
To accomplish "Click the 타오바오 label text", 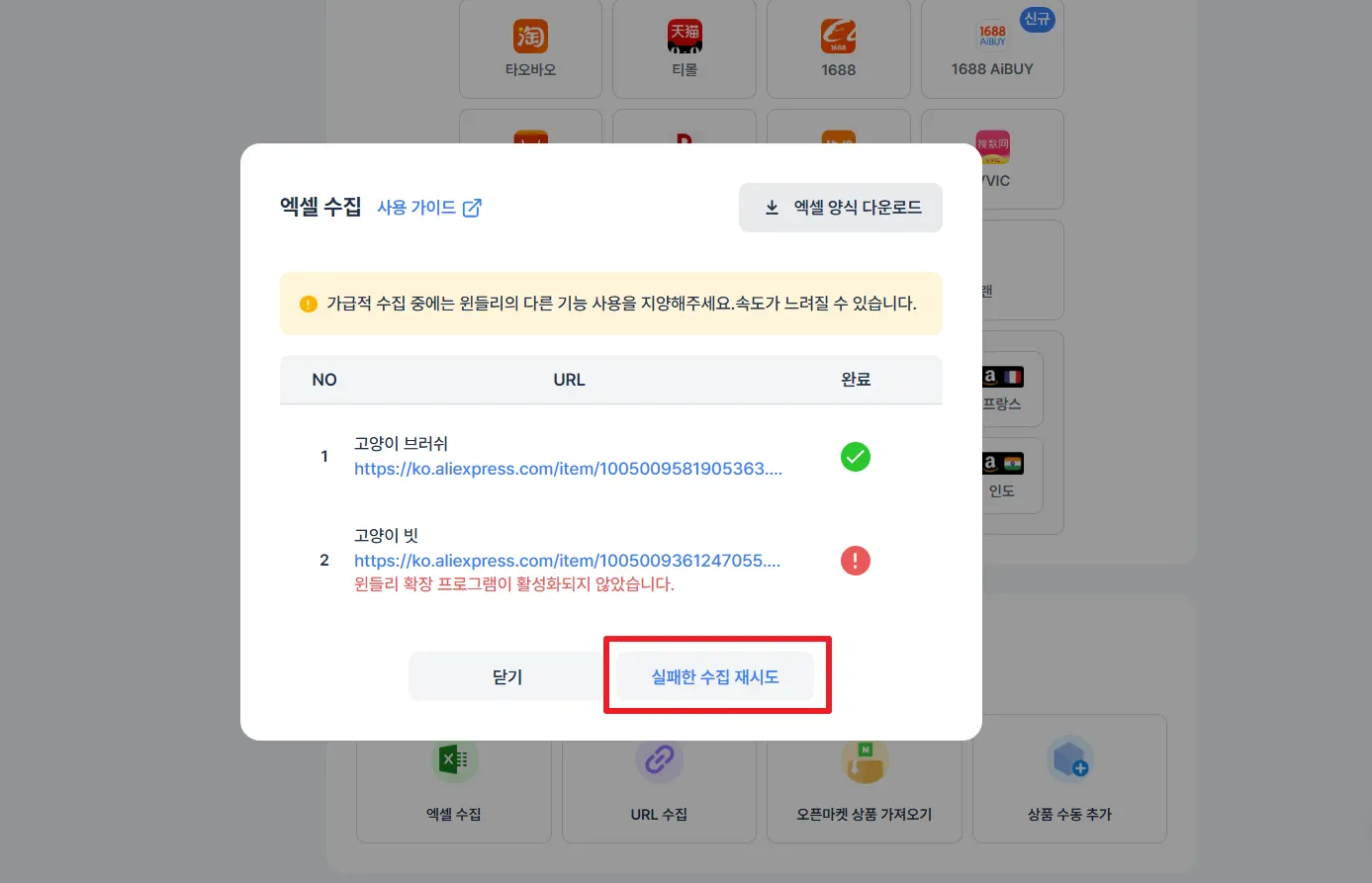I will pos(530,70).
